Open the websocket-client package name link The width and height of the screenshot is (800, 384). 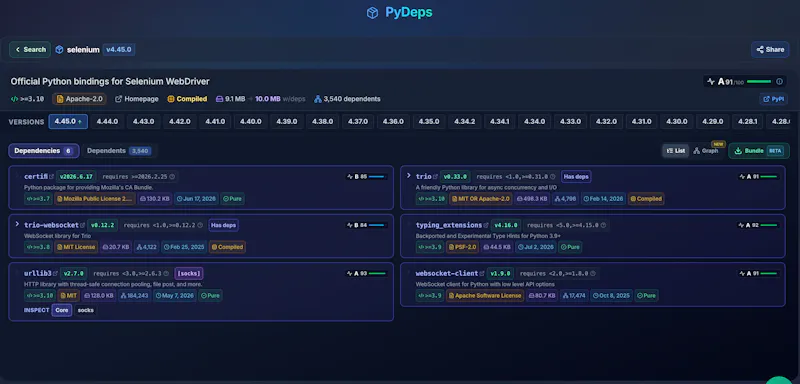click(446, 273)
